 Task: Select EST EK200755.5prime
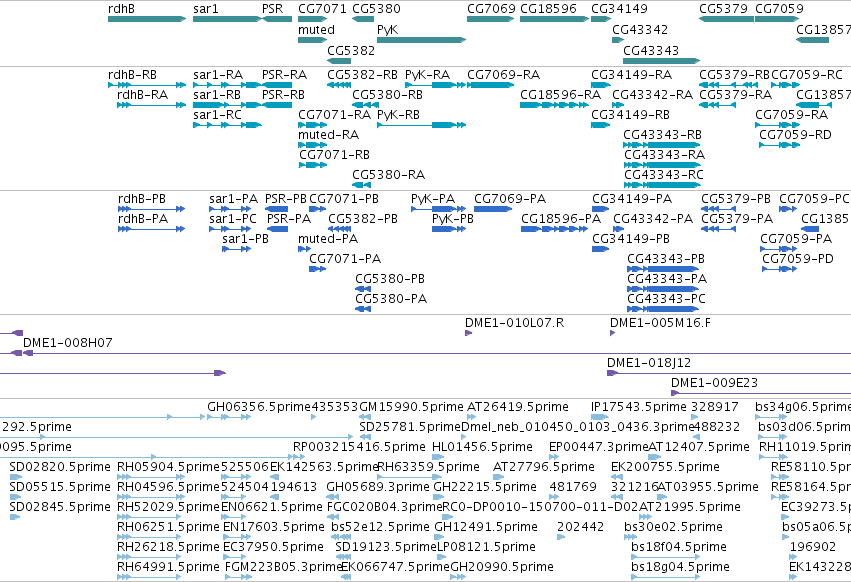tap(617, 478)
